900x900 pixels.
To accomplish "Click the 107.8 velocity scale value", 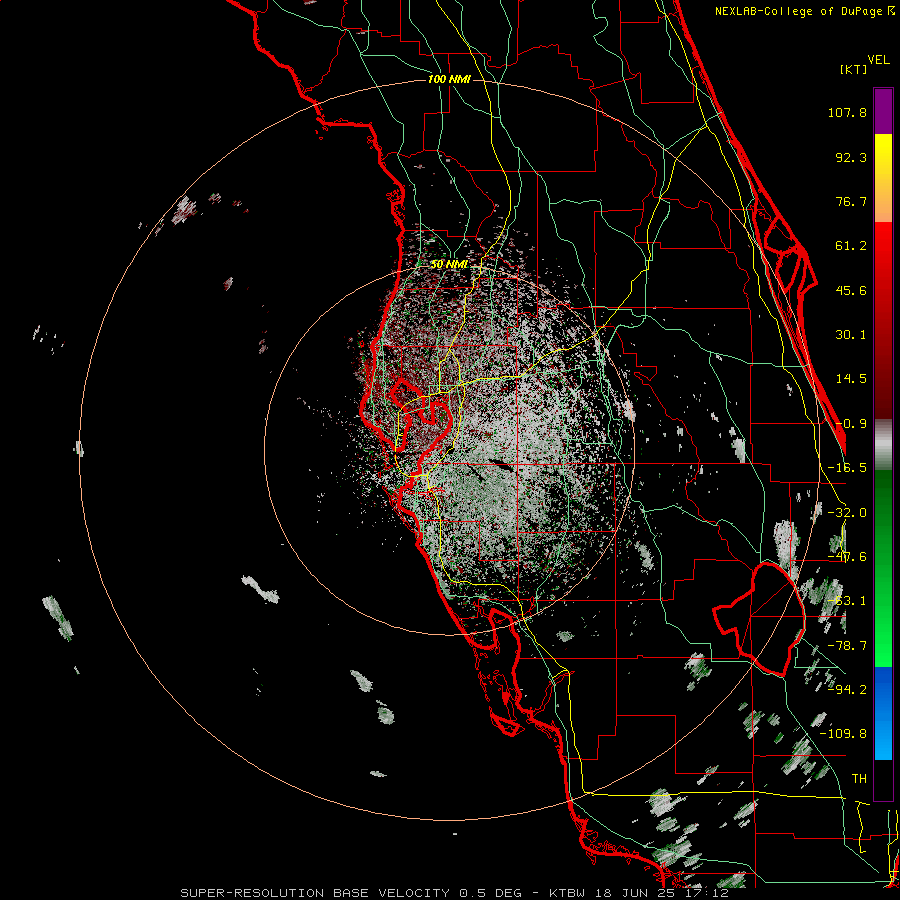I will tap(847, 112).
